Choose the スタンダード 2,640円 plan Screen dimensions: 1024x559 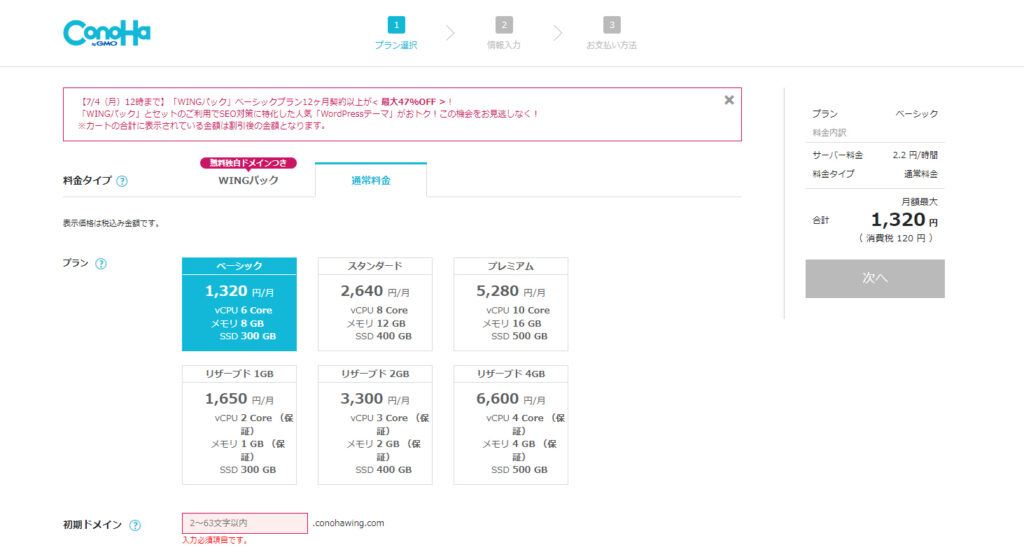pos(375,304)
